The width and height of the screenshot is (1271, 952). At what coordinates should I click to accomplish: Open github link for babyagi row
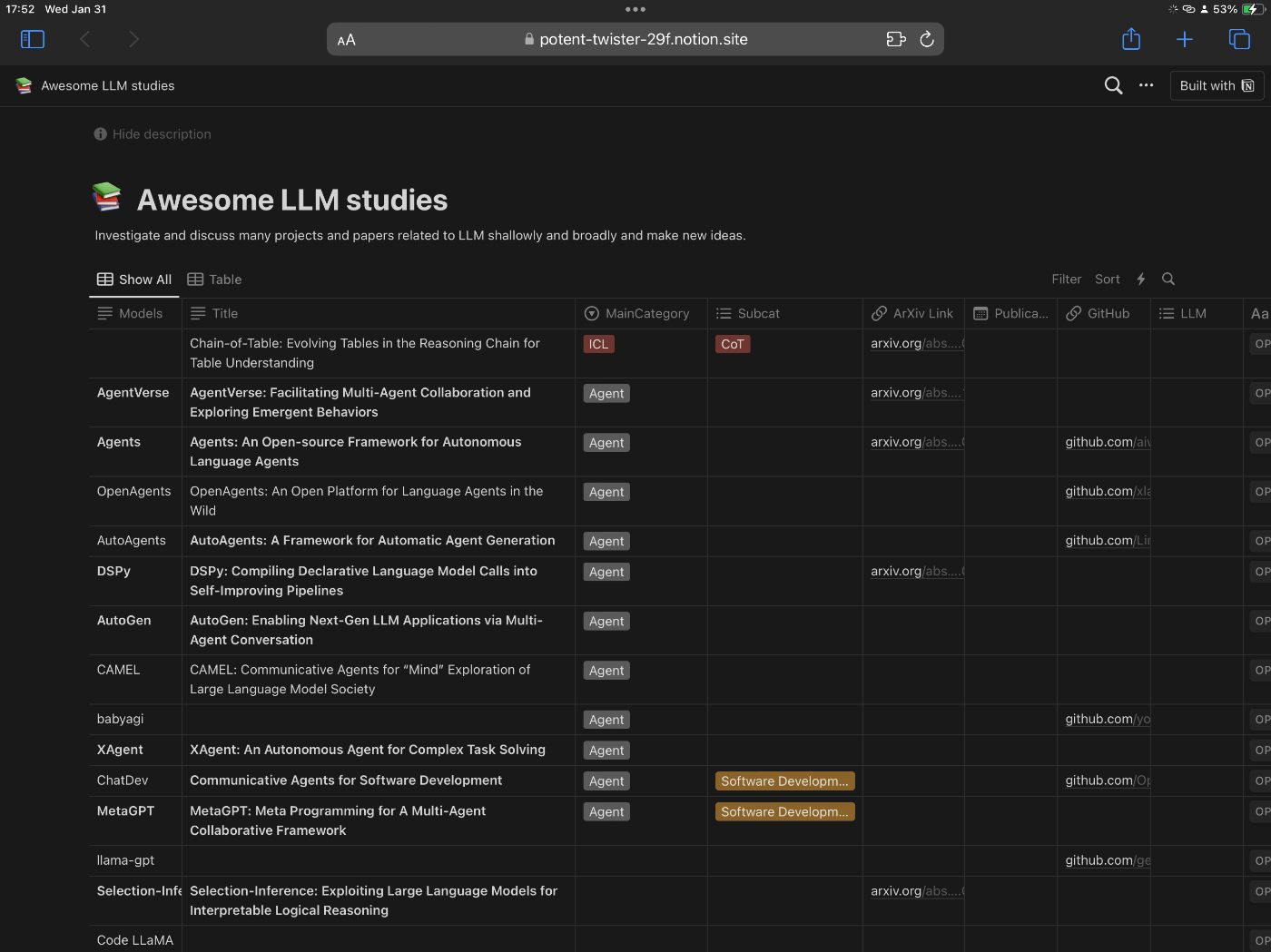pos(1108,719)
